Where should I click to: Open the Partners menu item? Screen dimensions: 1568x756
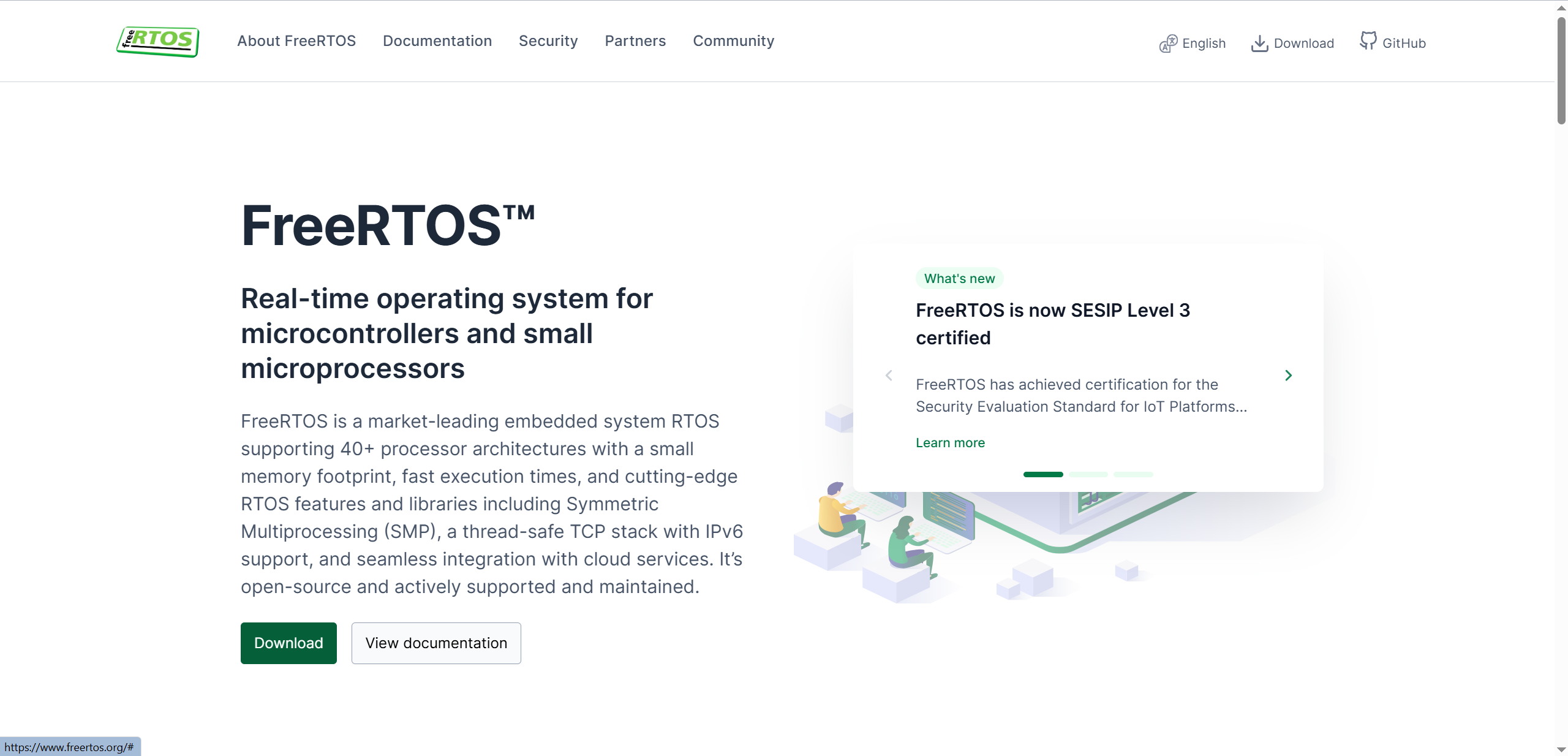tap(635, 41)
